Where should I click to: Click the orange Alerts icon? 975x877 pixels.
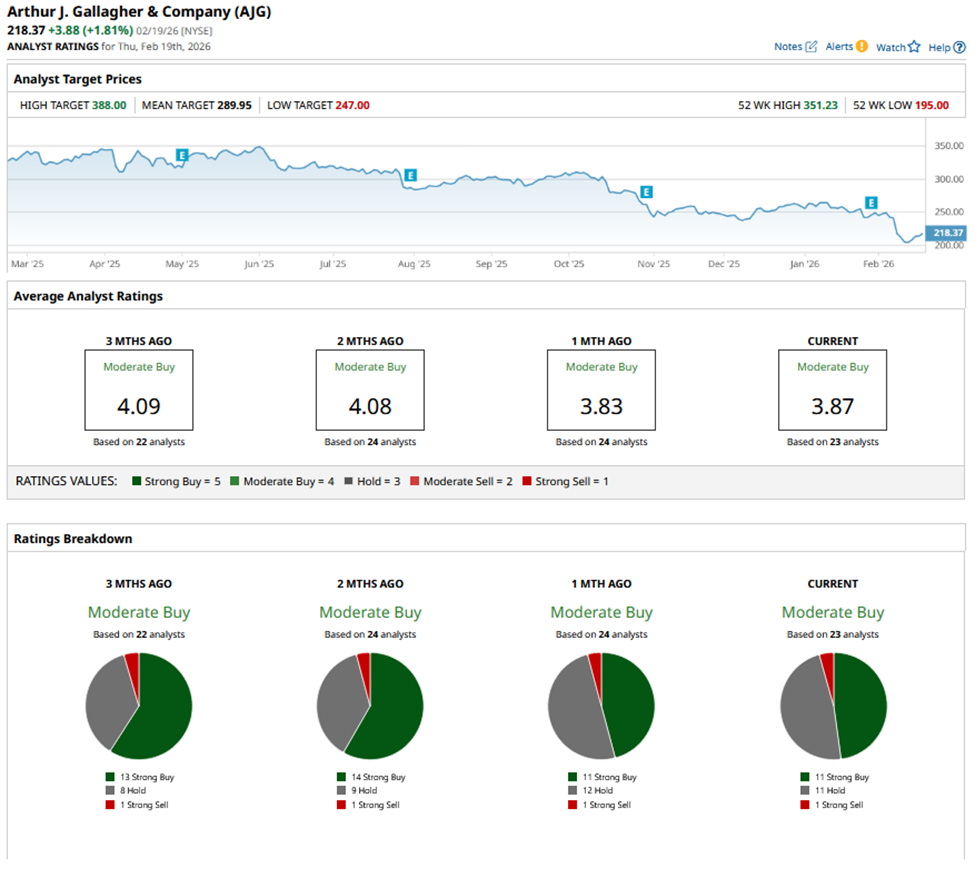coord(861,46)
